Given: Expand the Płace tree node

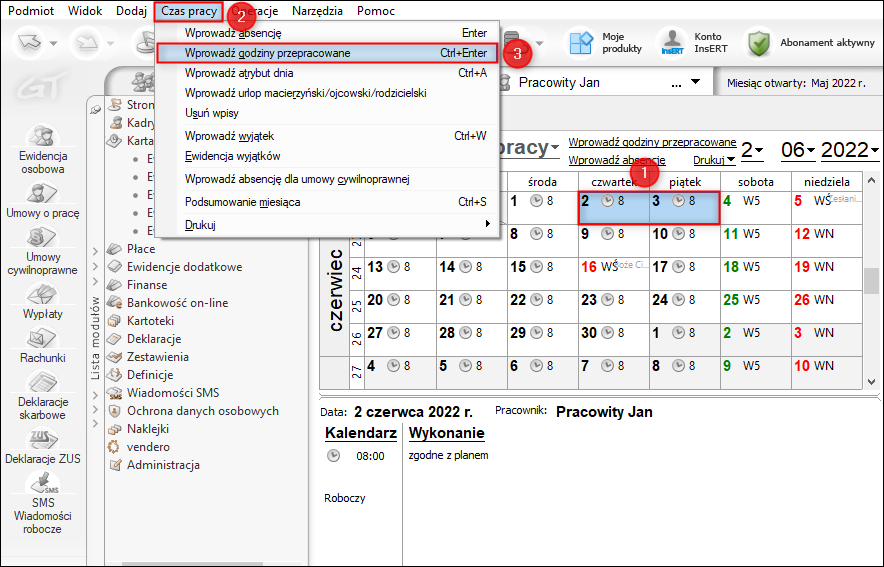Looking at the screenshot, I should (x=95, y=251).
